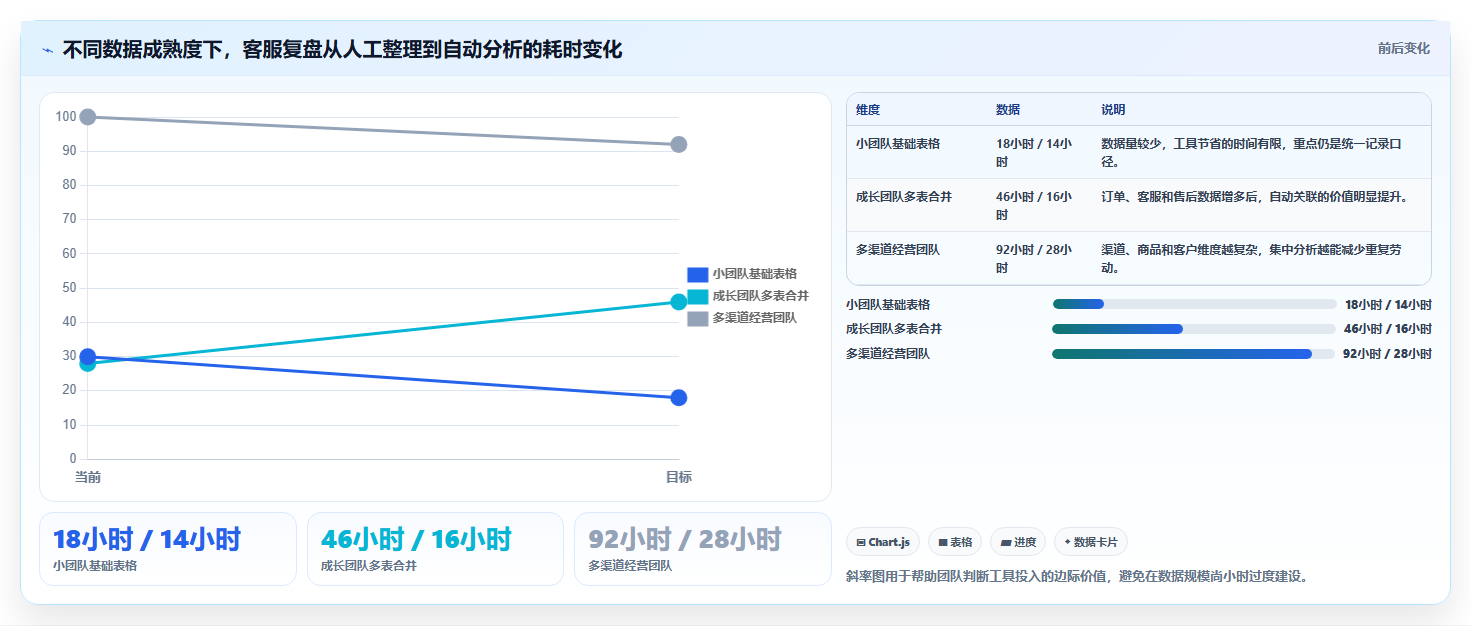This screenshot has width=1471, height=626.
Task: Click the grey data point at 目标
Action: (679, 144)
